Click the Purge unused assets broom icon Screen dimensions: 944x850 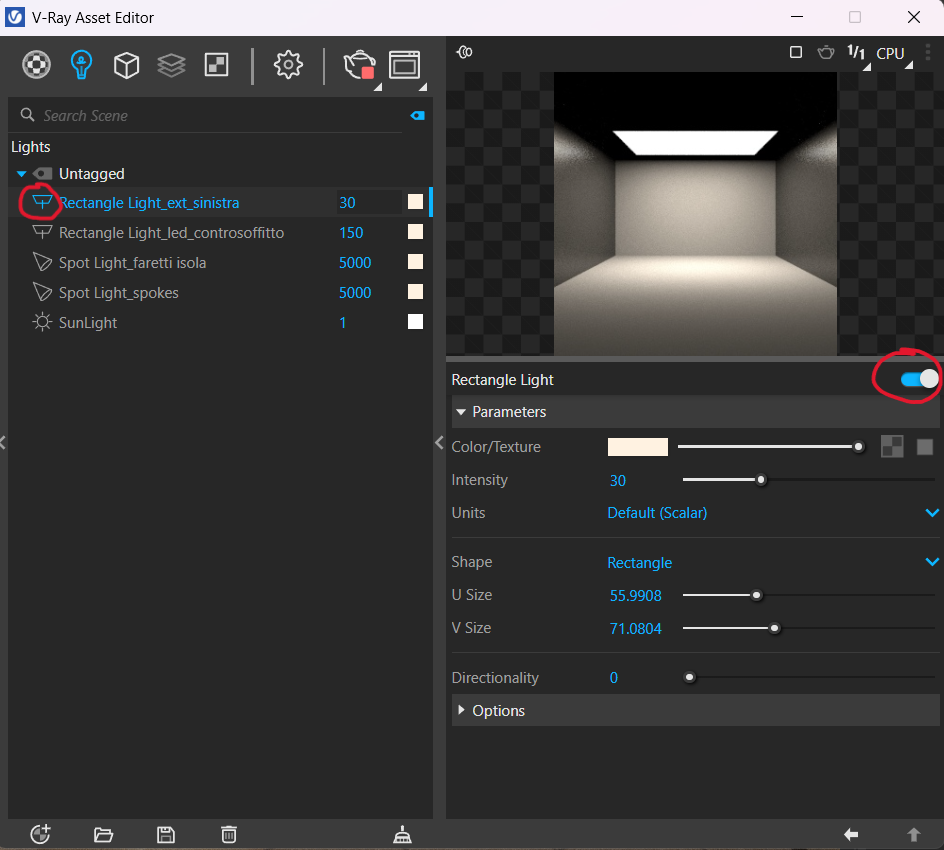pyautogui.click(x=402, y=835)
